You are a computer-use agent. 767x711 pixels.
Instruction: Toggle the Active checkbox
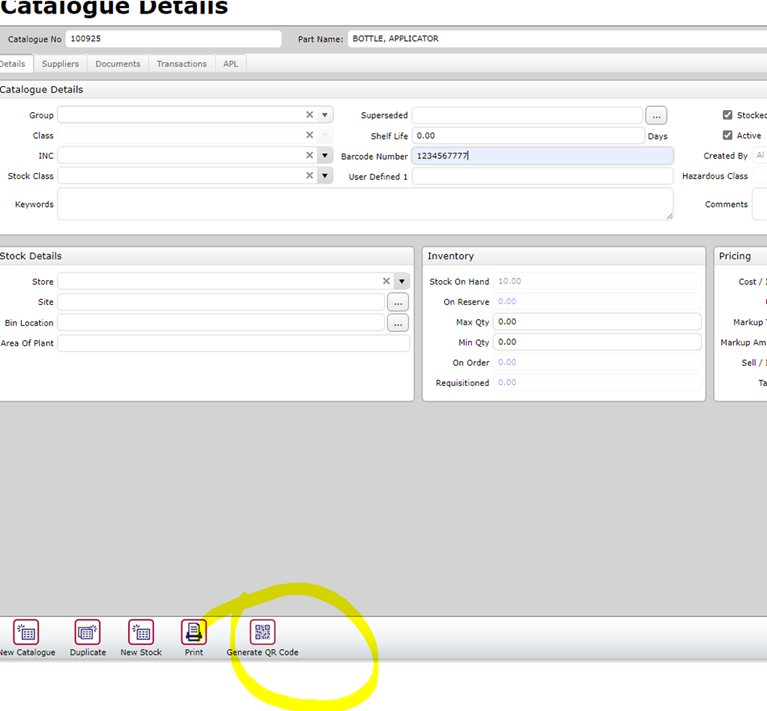(728, 135)
